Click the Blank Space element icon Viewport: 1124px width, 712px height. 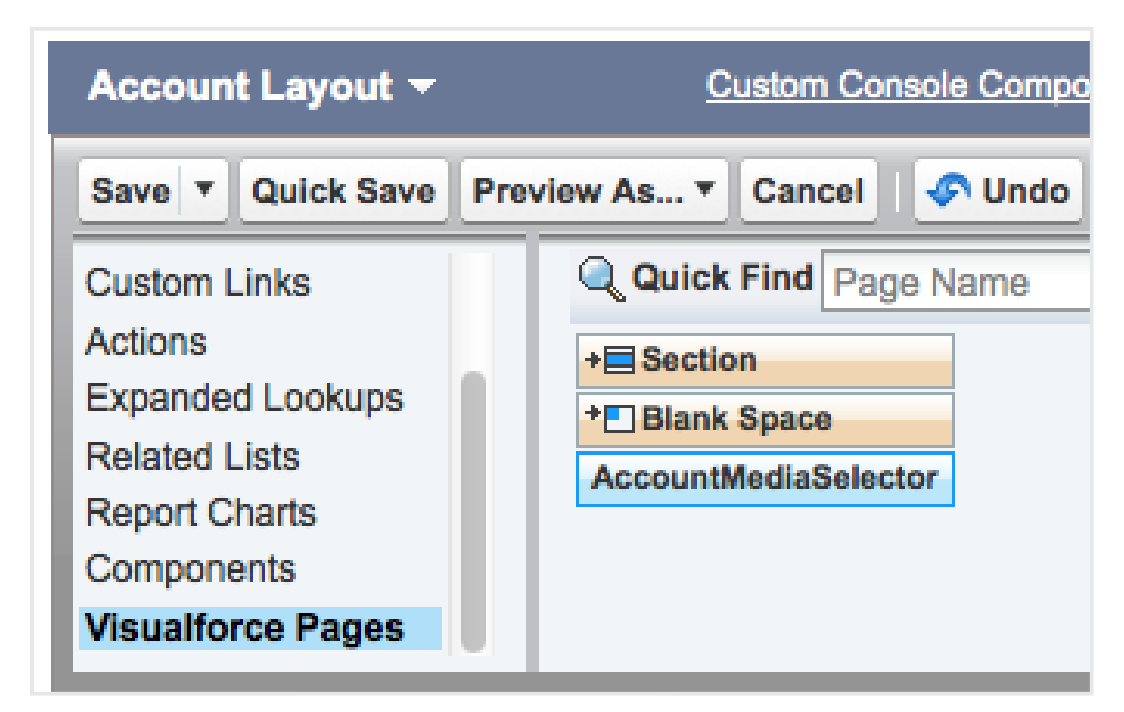620,418
